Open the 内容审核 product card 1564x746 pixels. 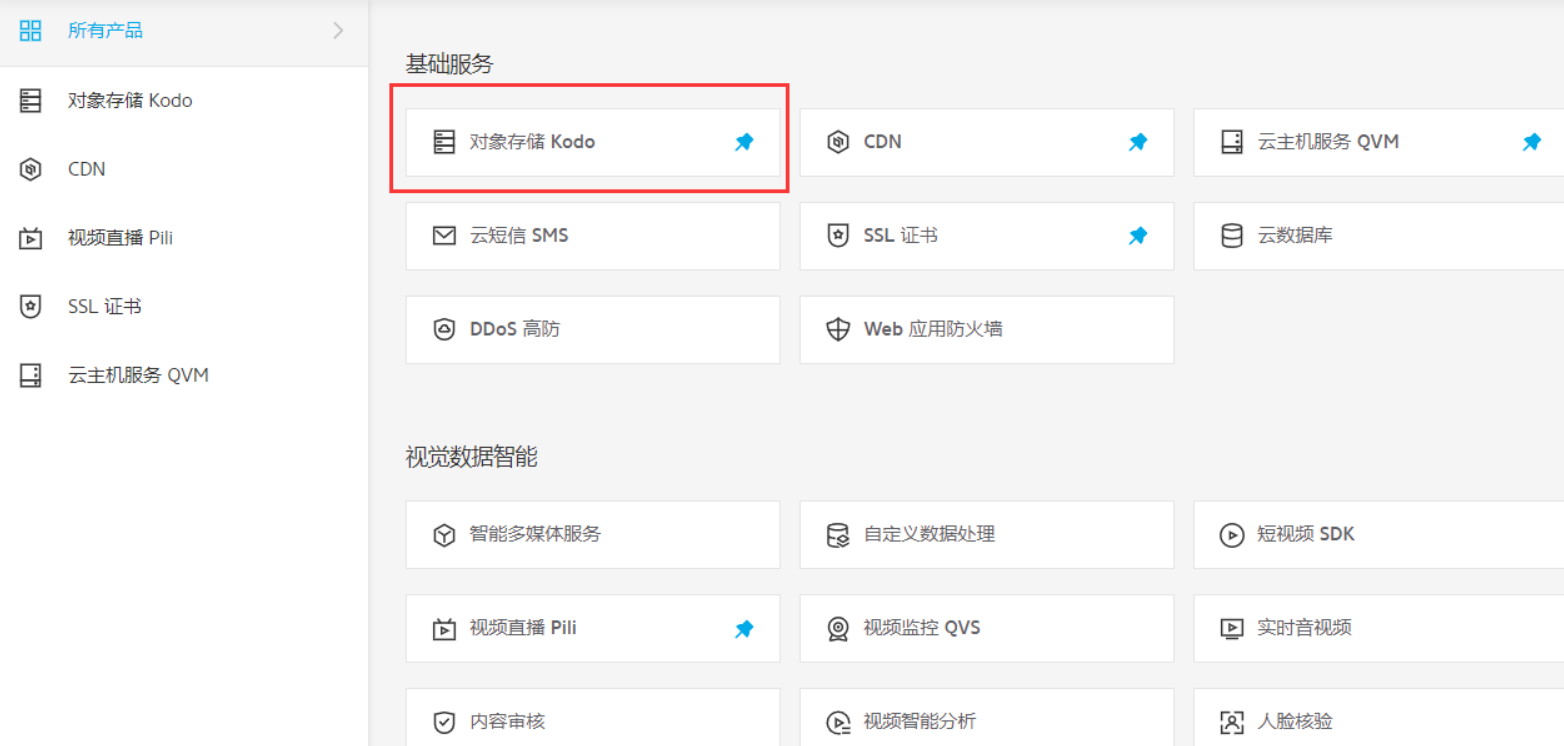[593, 718]
